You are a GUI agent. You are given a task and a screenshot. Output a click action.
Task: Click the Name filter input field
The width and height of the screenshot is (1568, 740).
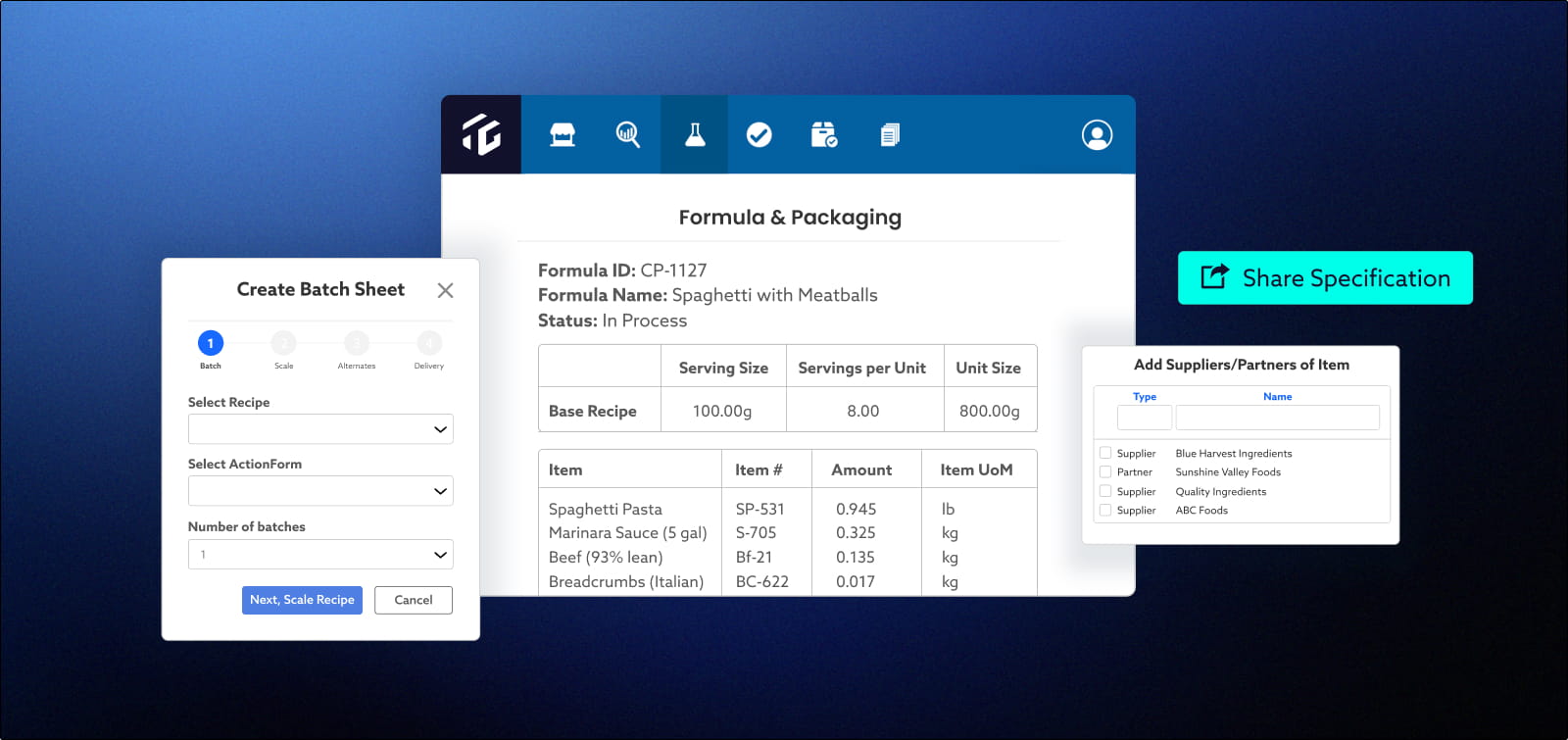click(x=1278, y=418)
